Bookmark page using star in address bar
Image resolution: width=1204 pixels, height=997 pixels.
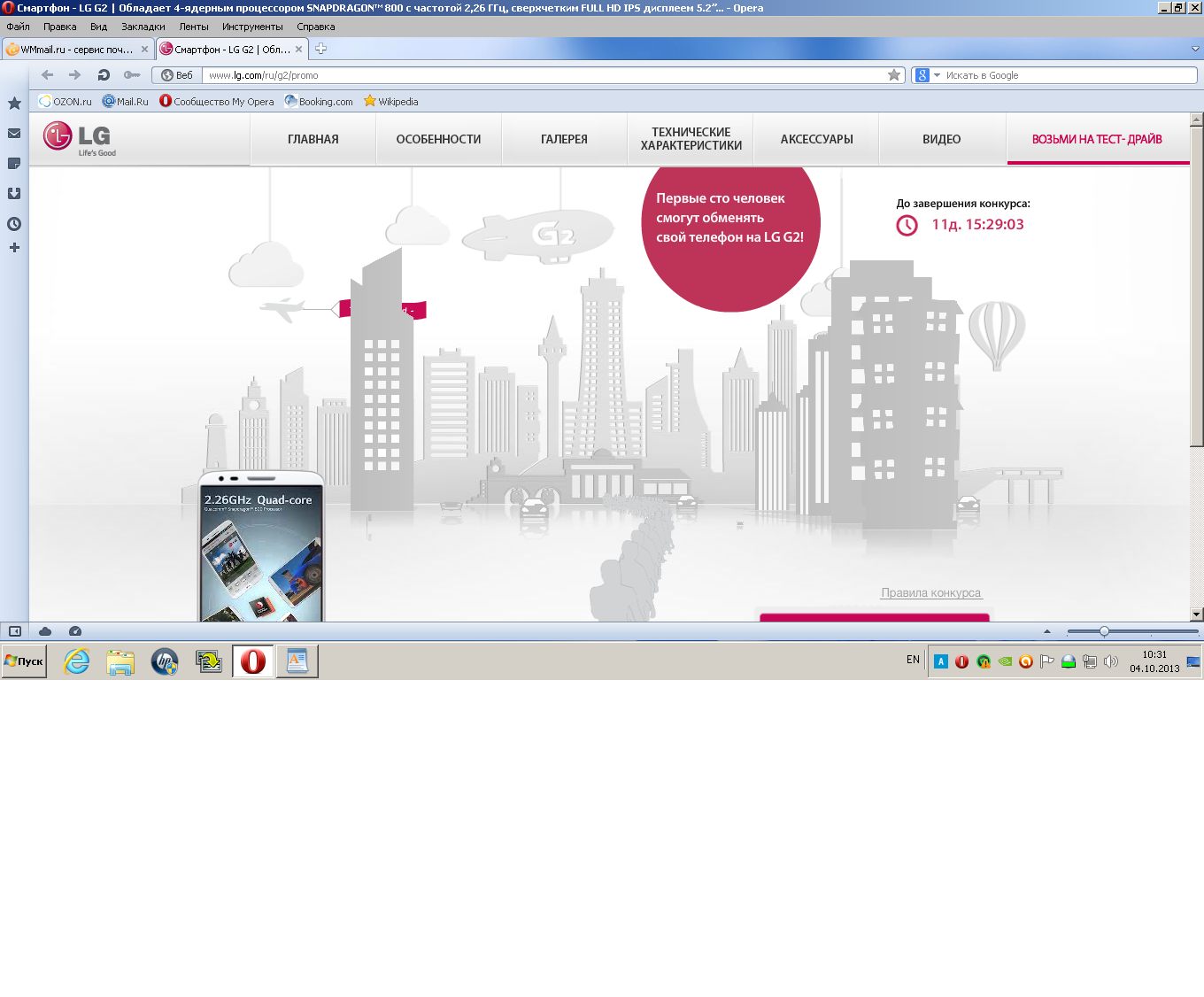(x=894, y=75)
